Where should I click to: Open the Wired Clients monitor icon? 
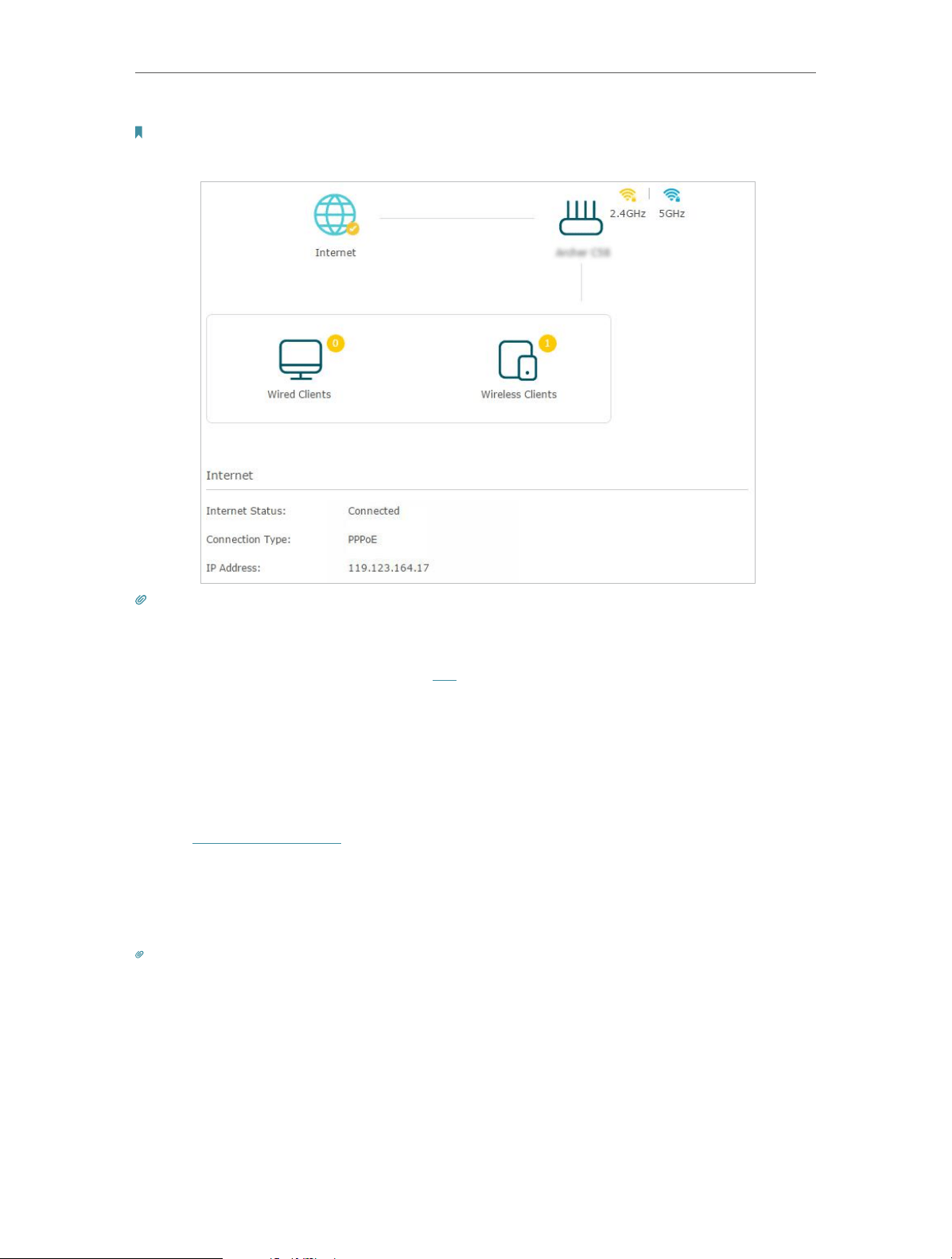pyautogui.click(x=301, y=359)
